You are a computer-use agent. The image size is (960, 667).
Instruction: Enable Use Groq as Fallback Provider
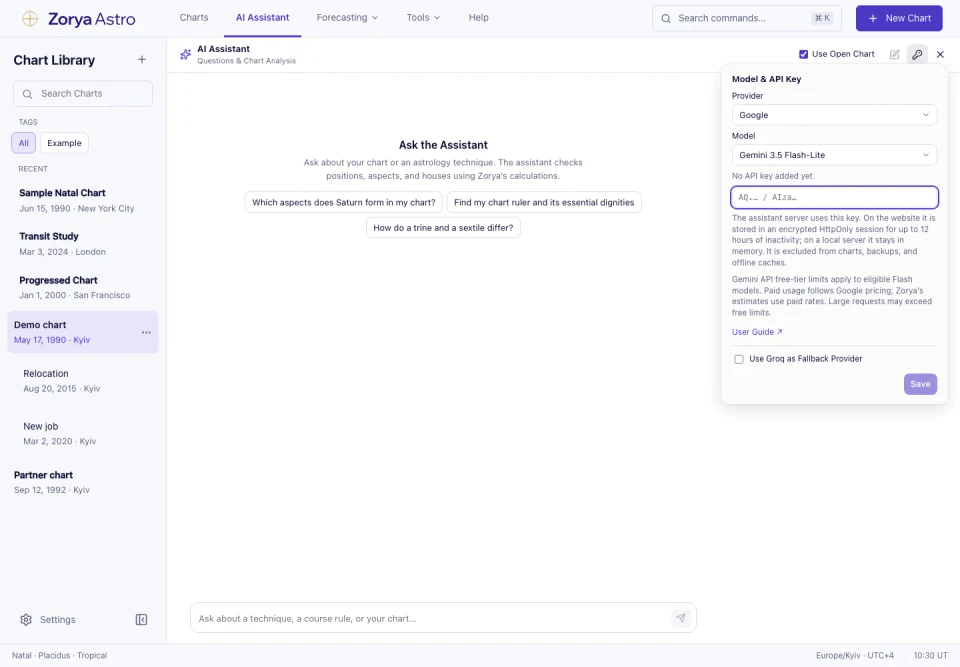click(739, 359)
